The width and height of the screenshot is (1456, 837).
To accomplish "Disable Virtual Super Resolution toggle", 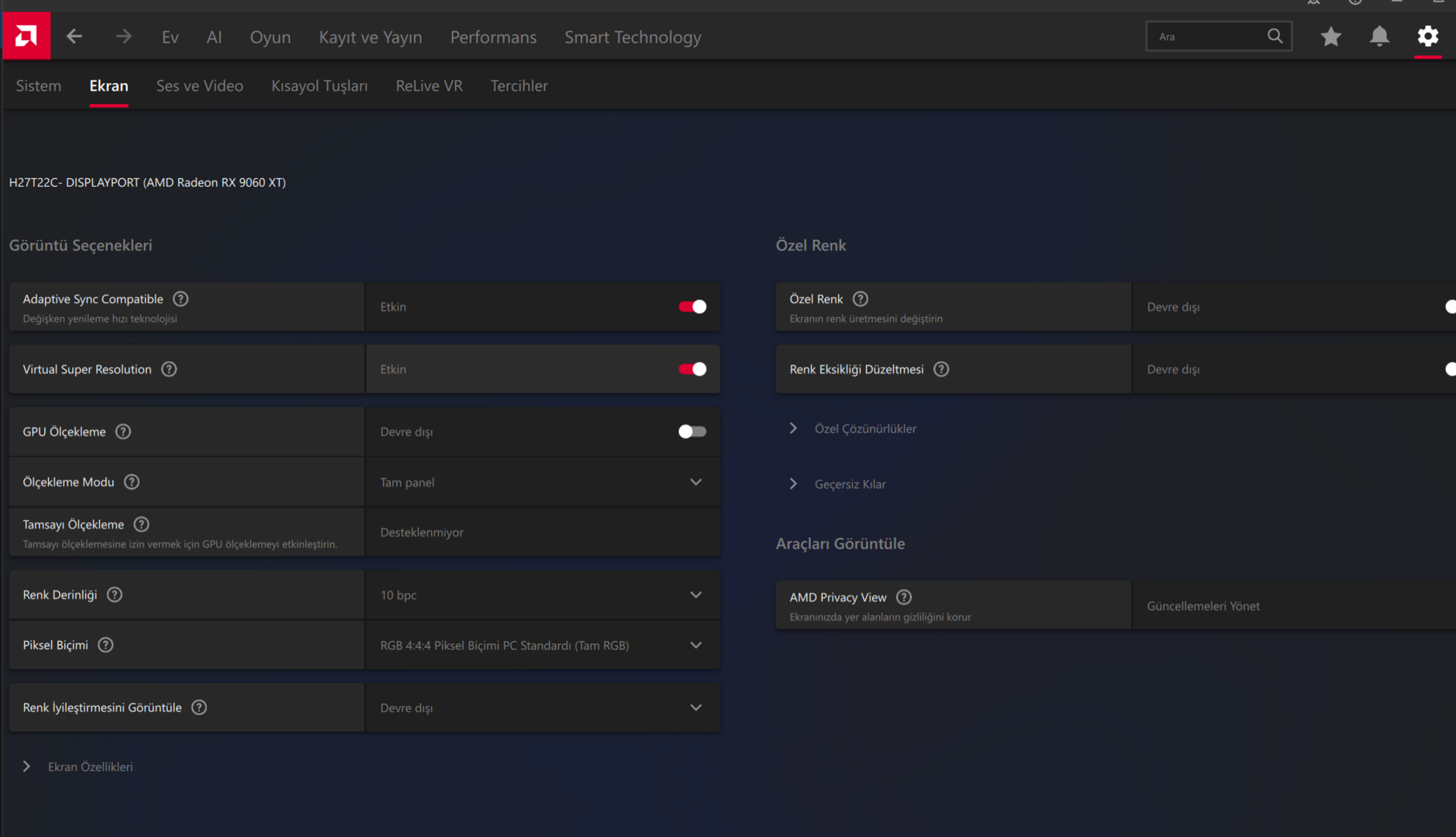I will 692,370.
